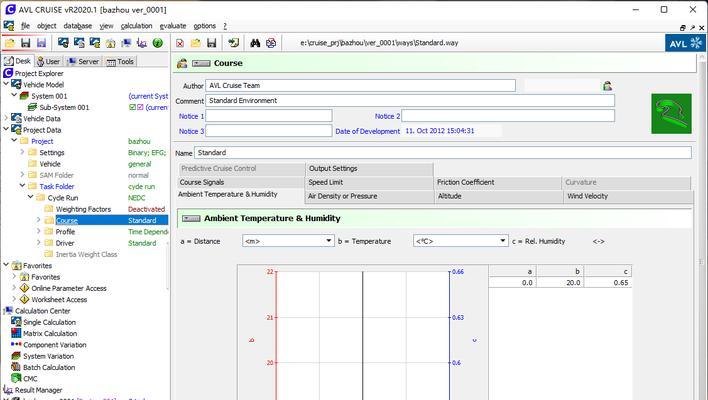The image size is (708, 400).
Task: Open the Distance unit dropdown
Action: [x=329, y=241]
